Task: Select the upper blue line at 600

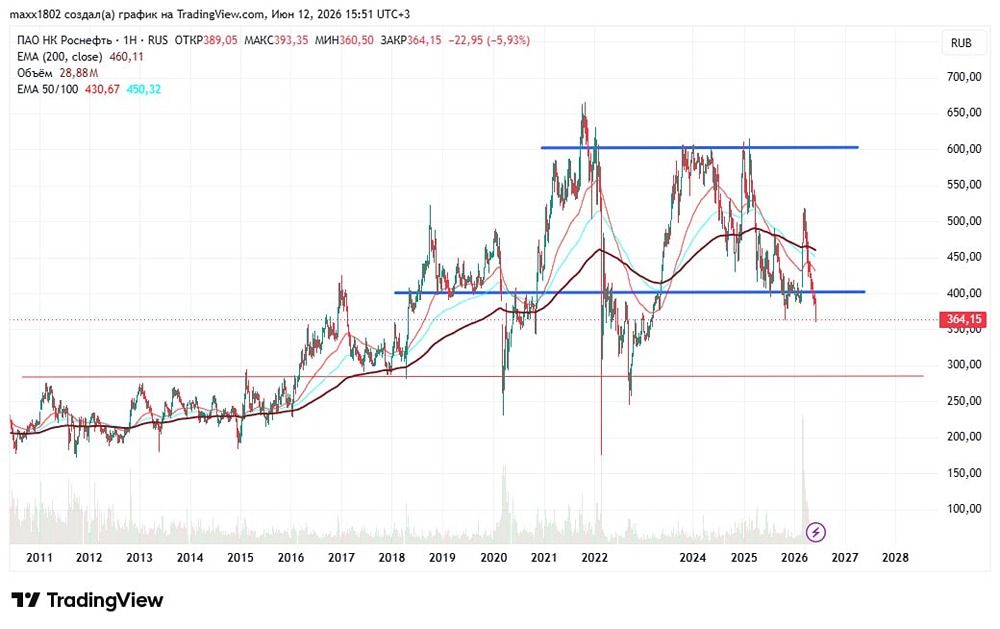Action: point(699,147)
